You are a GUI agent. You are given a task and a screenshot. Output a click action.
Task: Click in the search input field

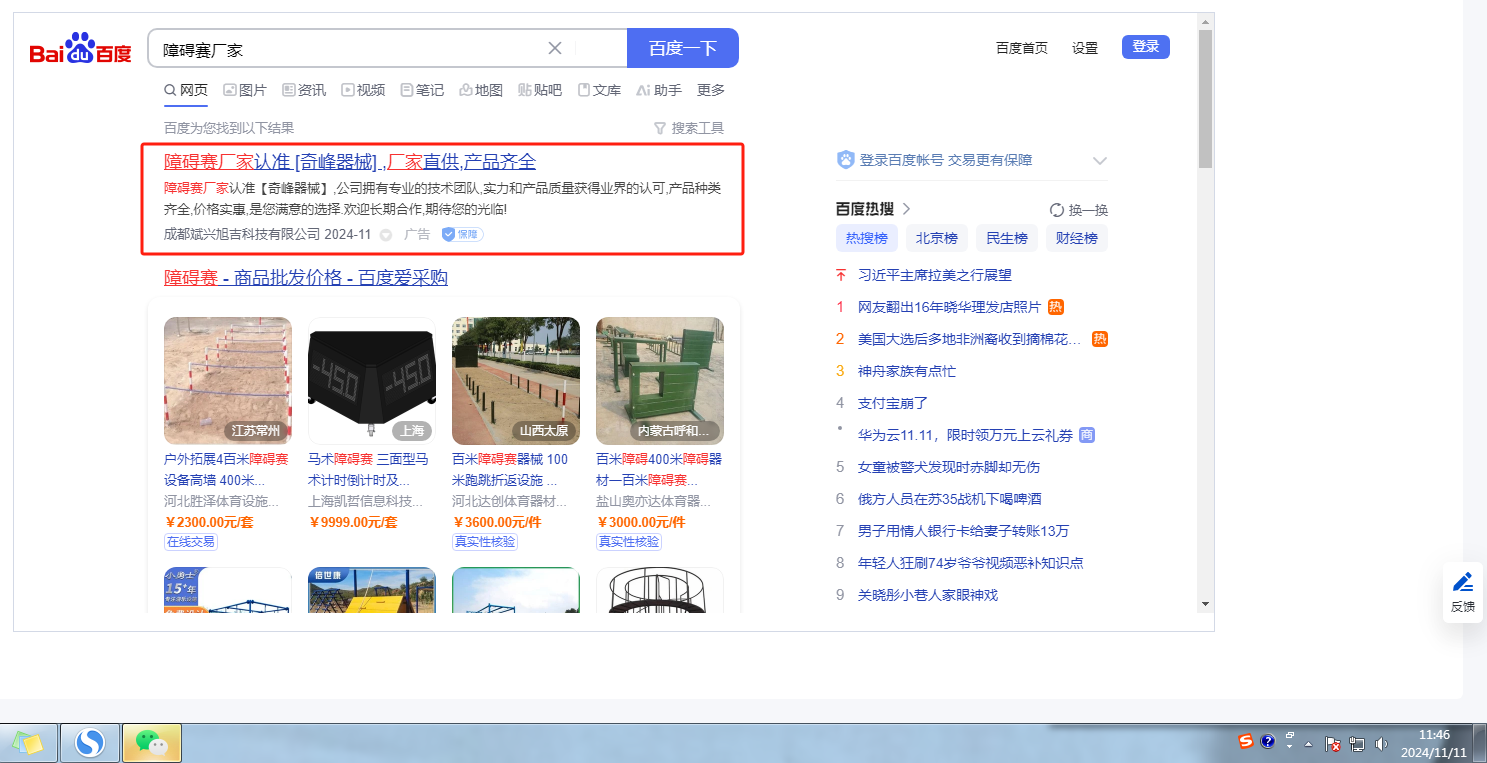click(x=350, y=48)
